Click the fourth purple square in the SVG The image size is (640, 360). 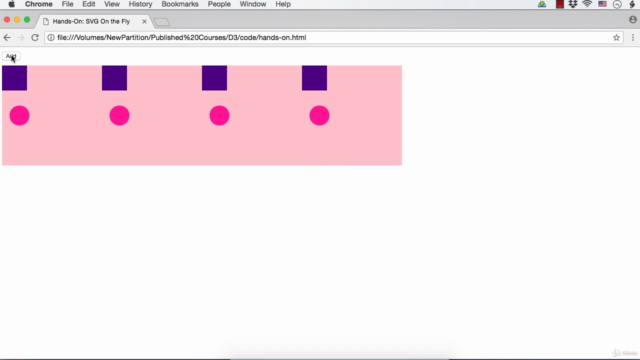(x=314, y=78)
